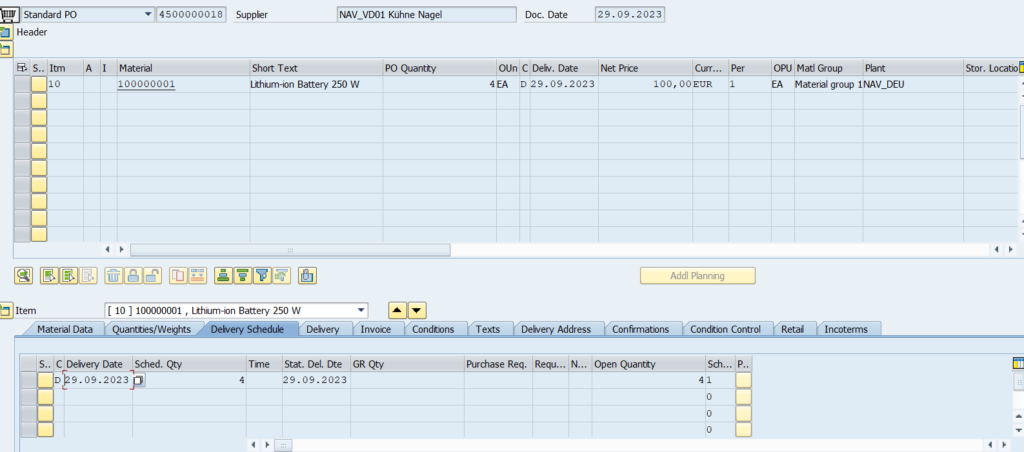Image resolution: width=1024 pixels, height=452 pixels.
Task: Switch to the Conditions tab
Action: [x=432, y=329]
